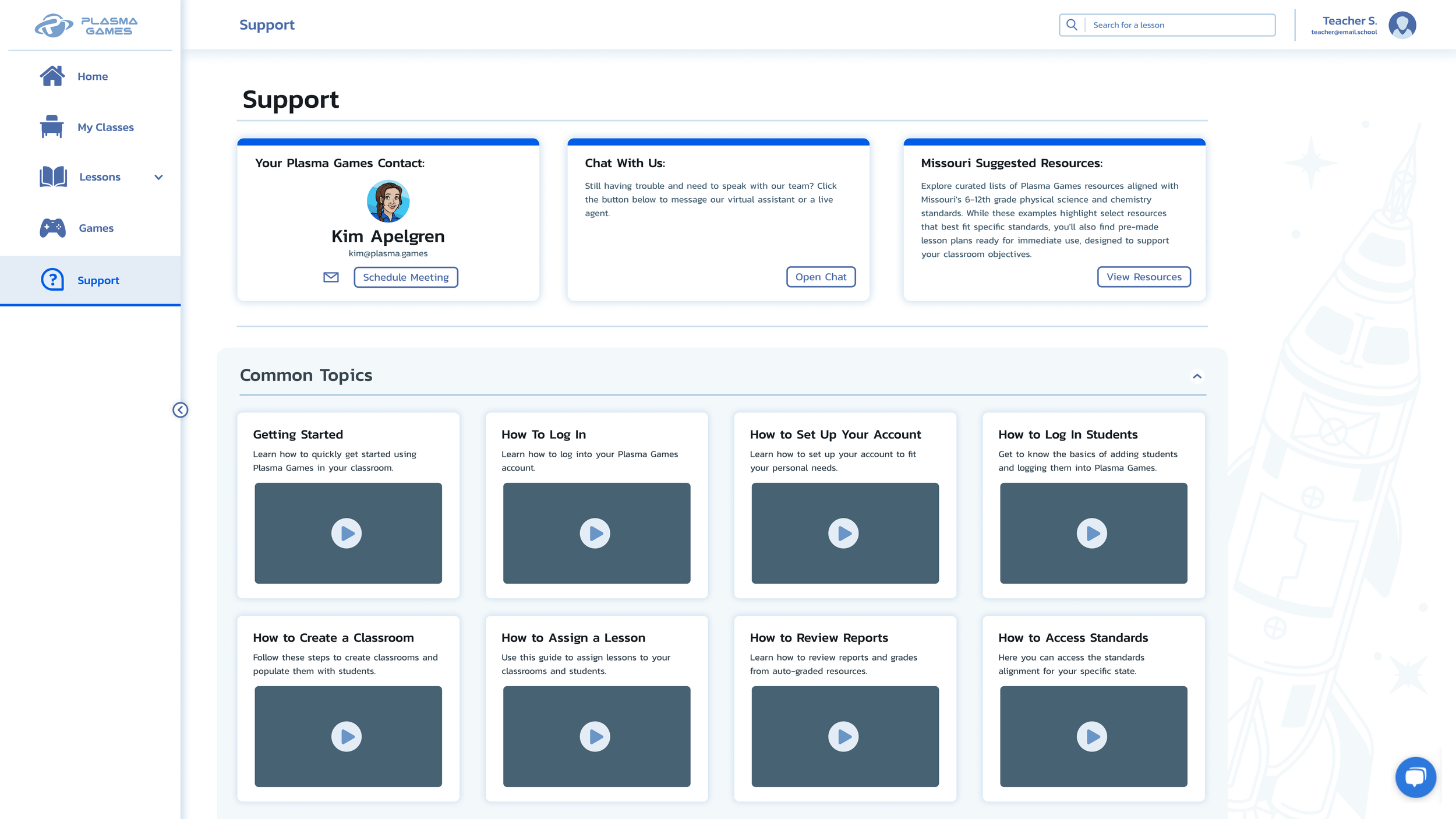Collapse the Common Topics section

1197,376
